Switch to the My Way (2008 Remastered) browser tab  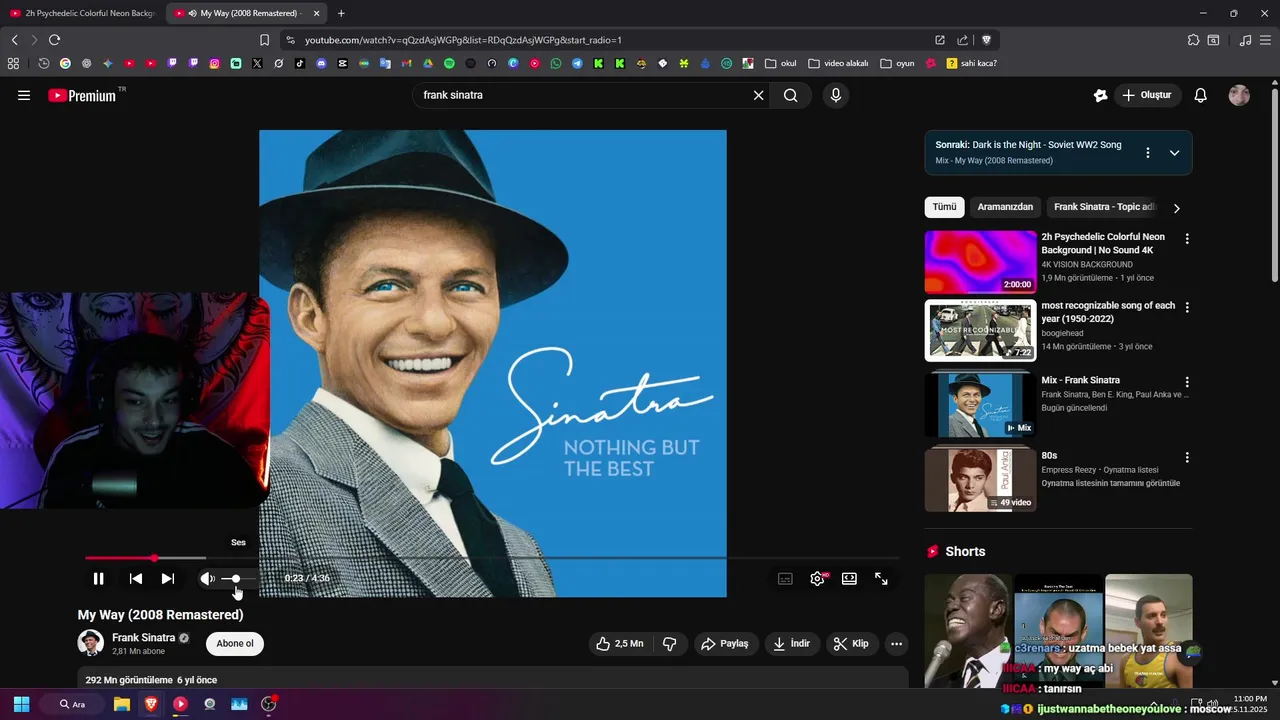click(x=245, y=13)
